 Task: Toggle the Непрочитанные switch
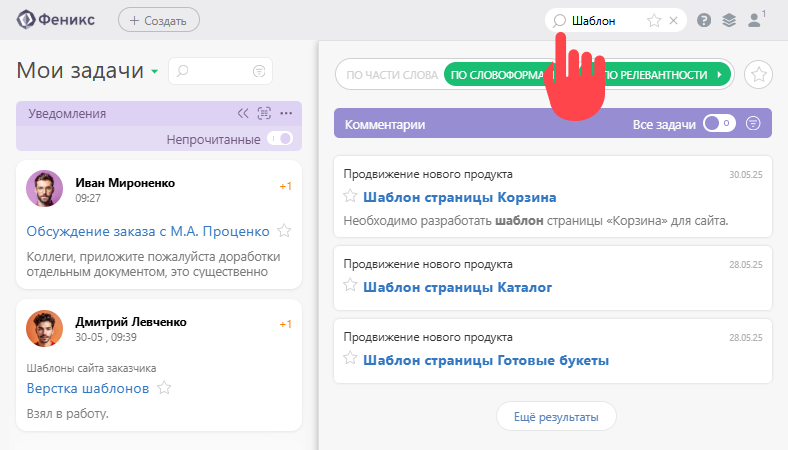(280, 139)
